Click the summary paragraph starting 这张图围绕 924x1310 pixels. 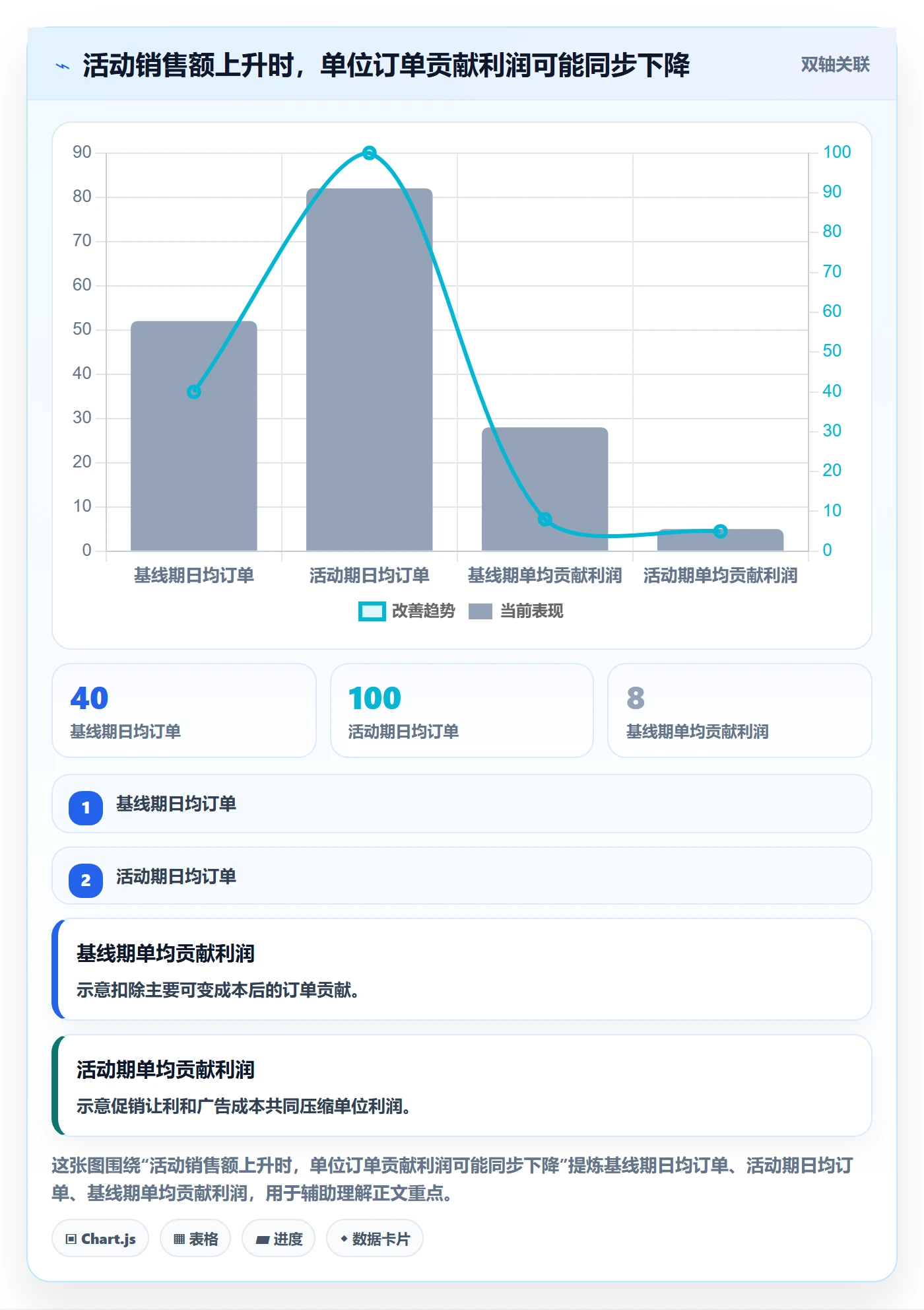pos(453,1179)
